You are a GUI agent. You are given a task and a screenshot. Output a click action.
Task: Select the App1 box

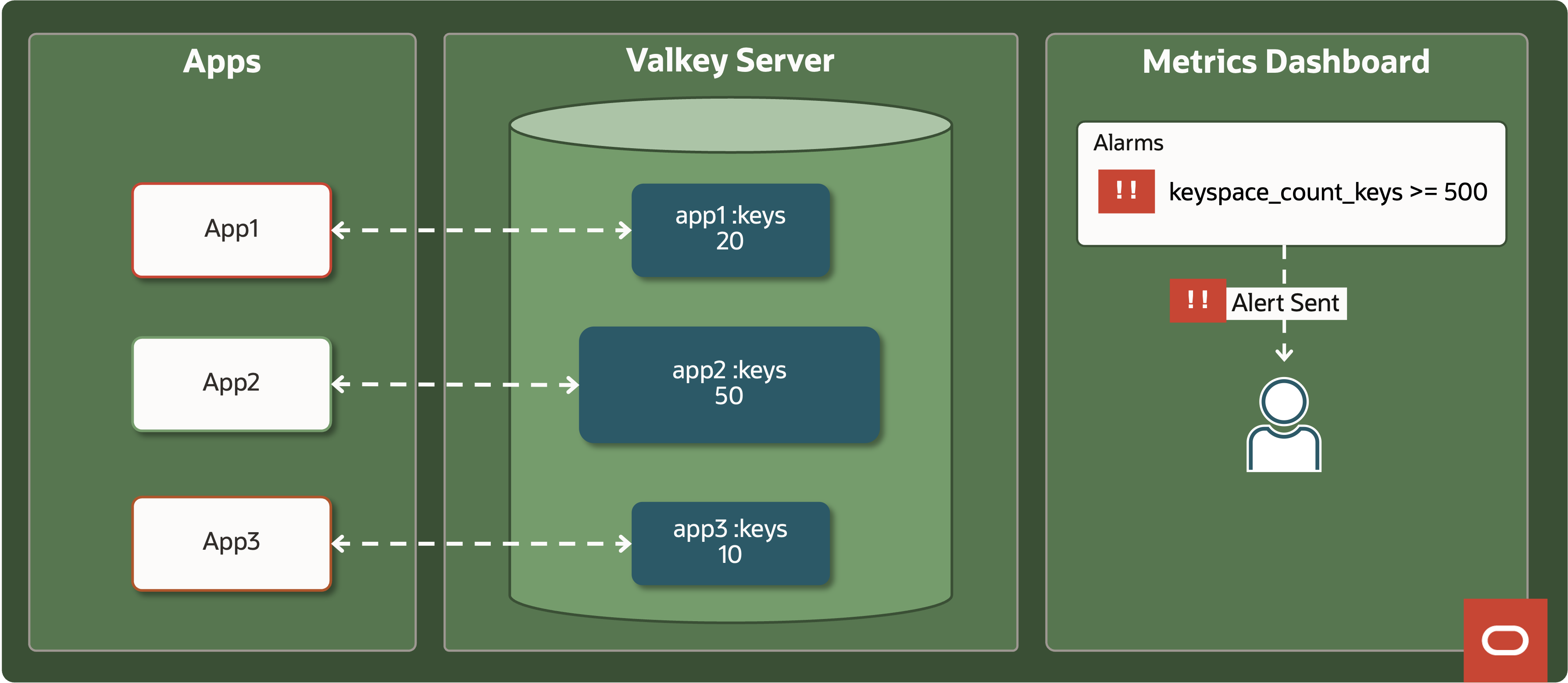click(231, 230)
